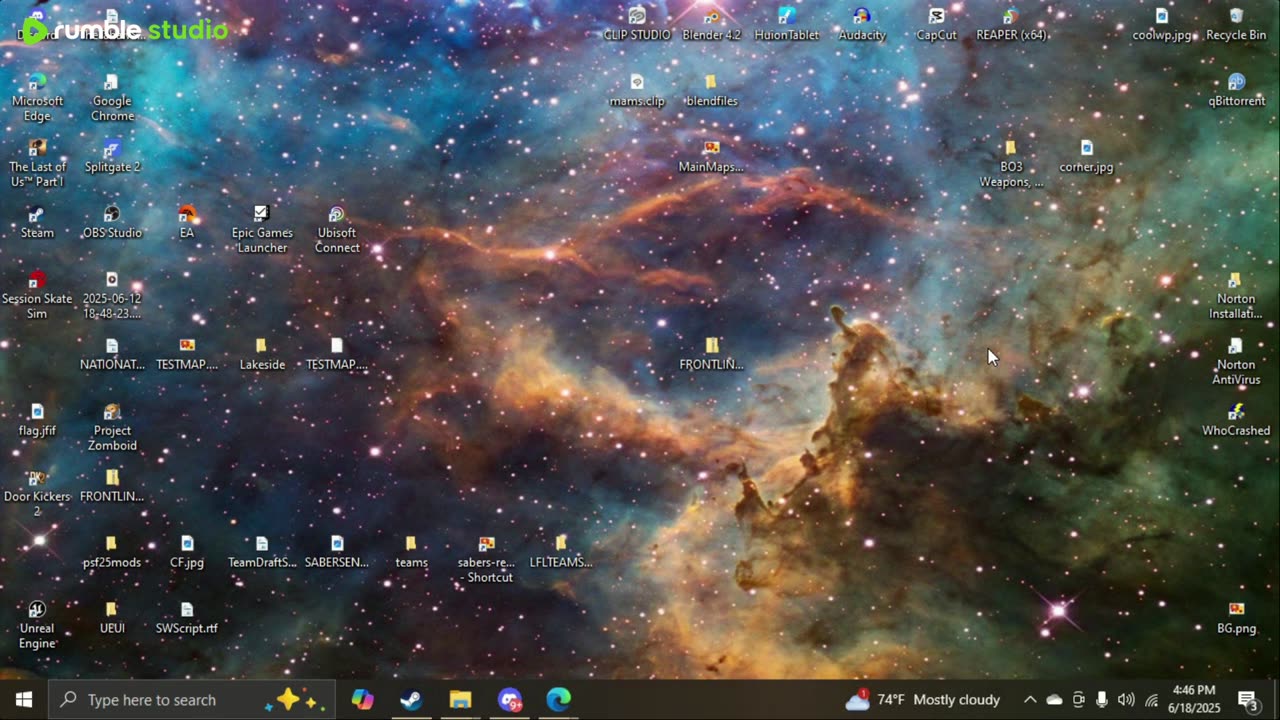Open the OneDrive cloud tray icon
Image resolution: width=1280 pixels, height=720 pixels.
(1054, 700)
